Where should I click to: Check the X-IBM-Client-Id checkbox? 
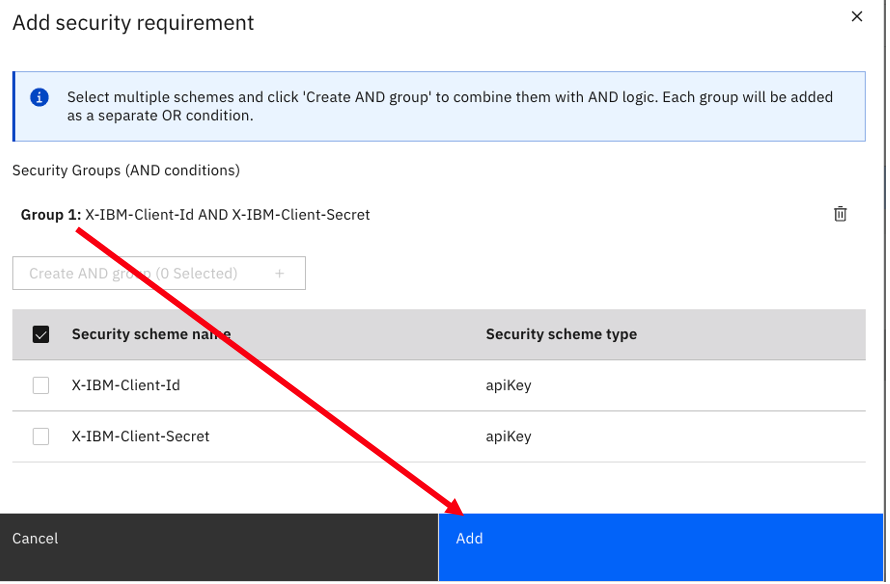[41, 385]
